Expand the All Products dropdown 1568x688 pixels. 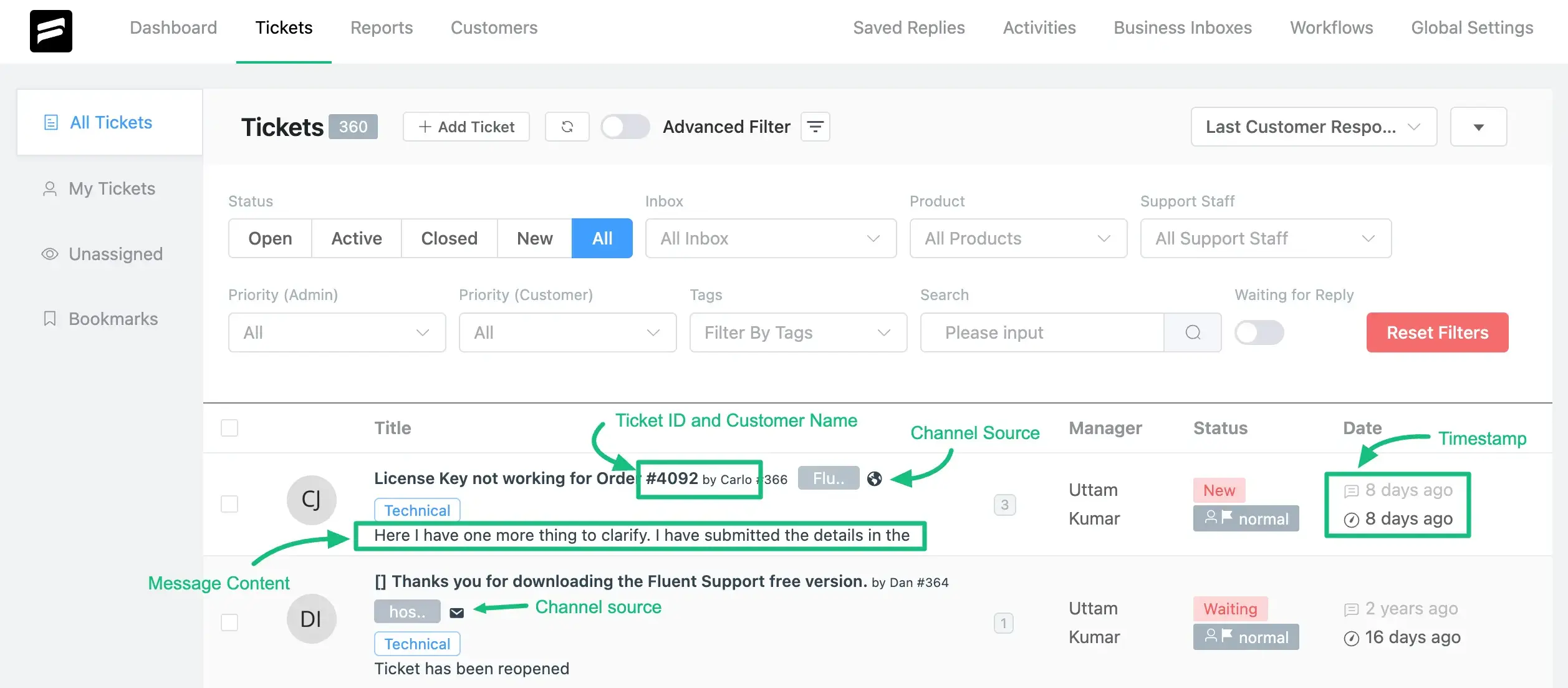[x=1018, y=238]
